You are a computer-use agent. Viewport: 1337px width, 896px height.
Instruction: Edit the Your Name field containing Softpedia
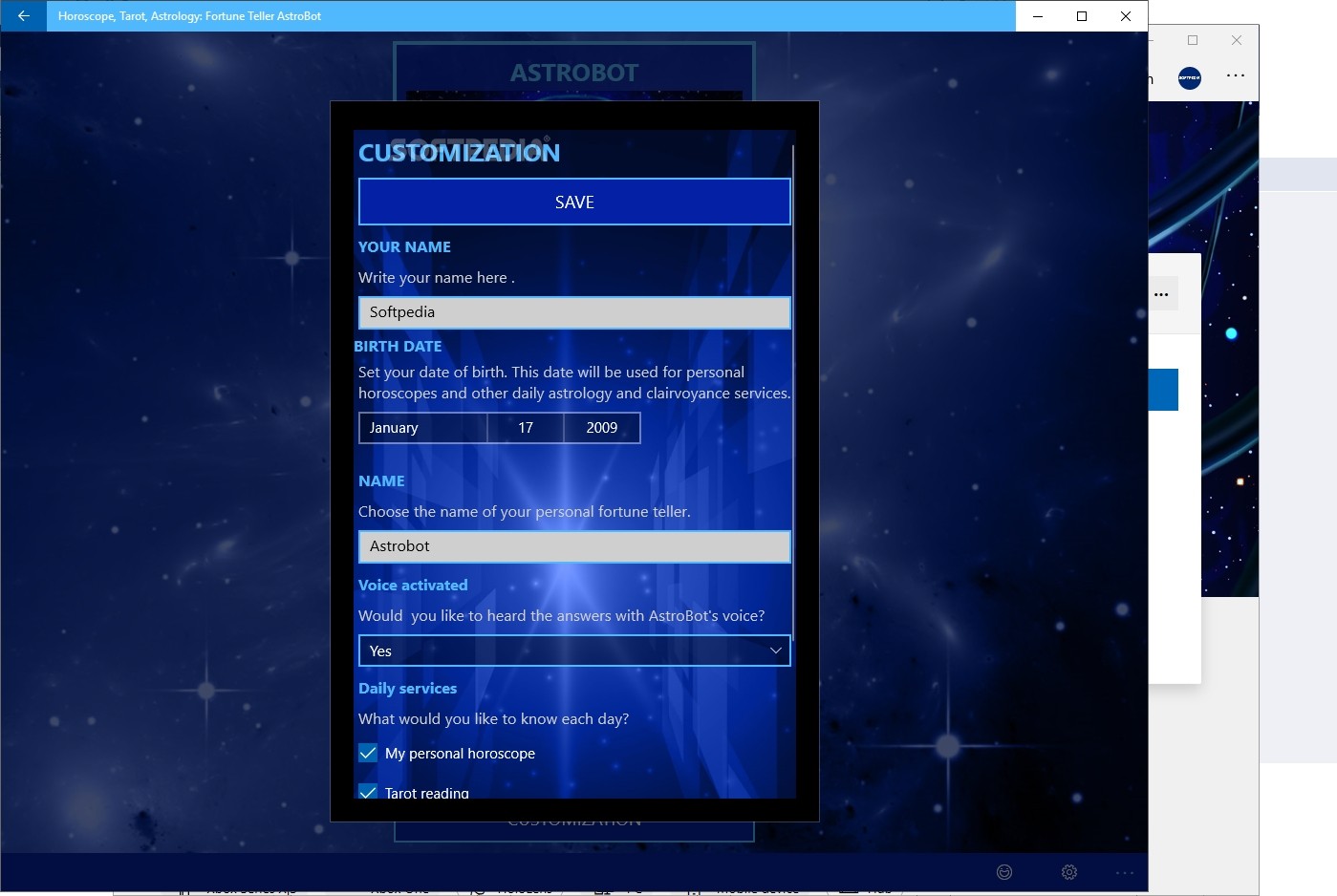pyautogui.click(x=574, y=312)
